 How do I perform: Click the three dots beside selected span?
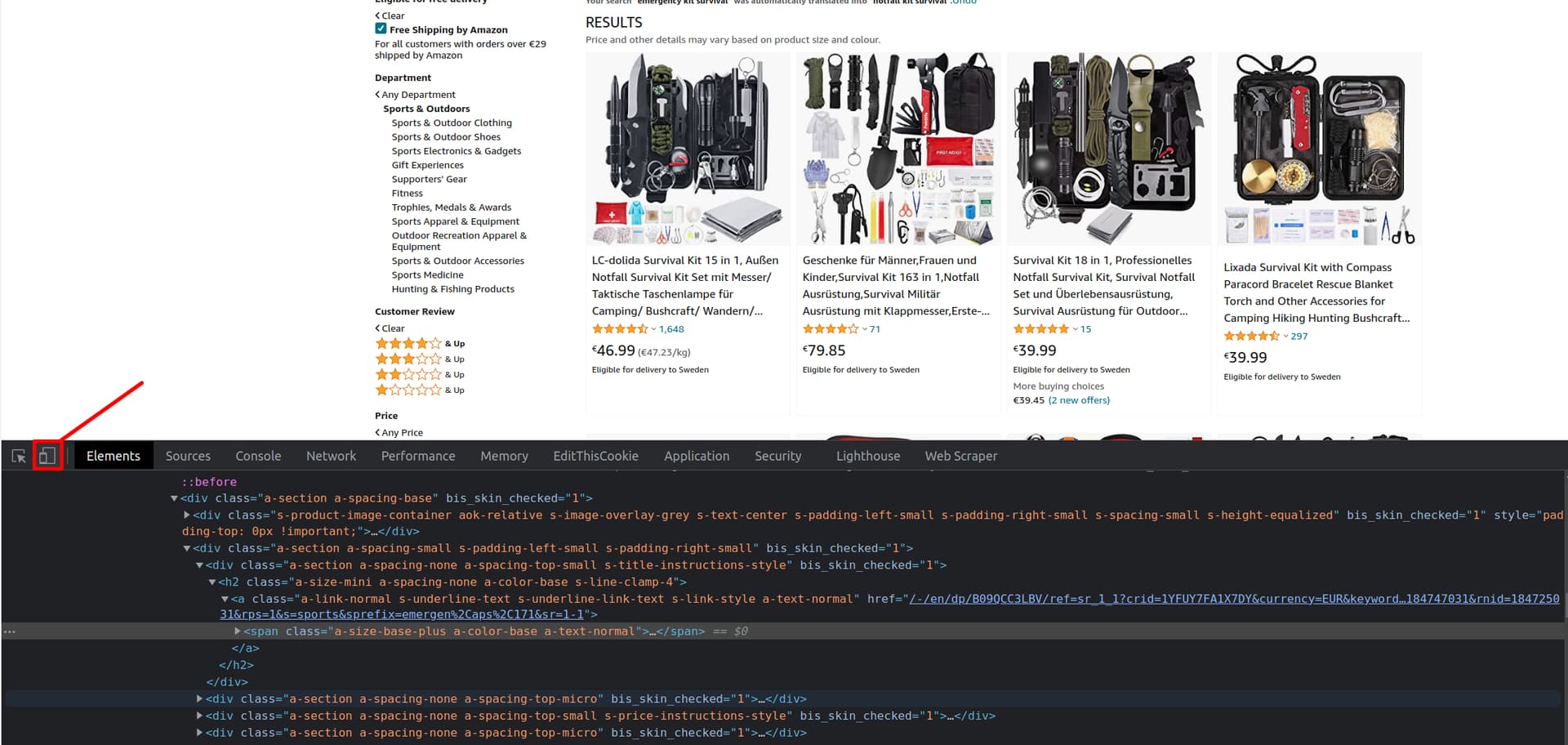[9, 631]
